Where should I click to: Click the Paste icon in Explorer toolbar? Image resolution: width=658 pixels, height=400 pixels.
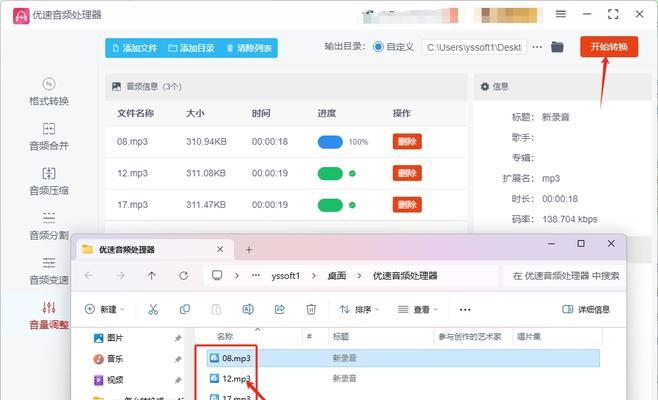tap(216, 309)
